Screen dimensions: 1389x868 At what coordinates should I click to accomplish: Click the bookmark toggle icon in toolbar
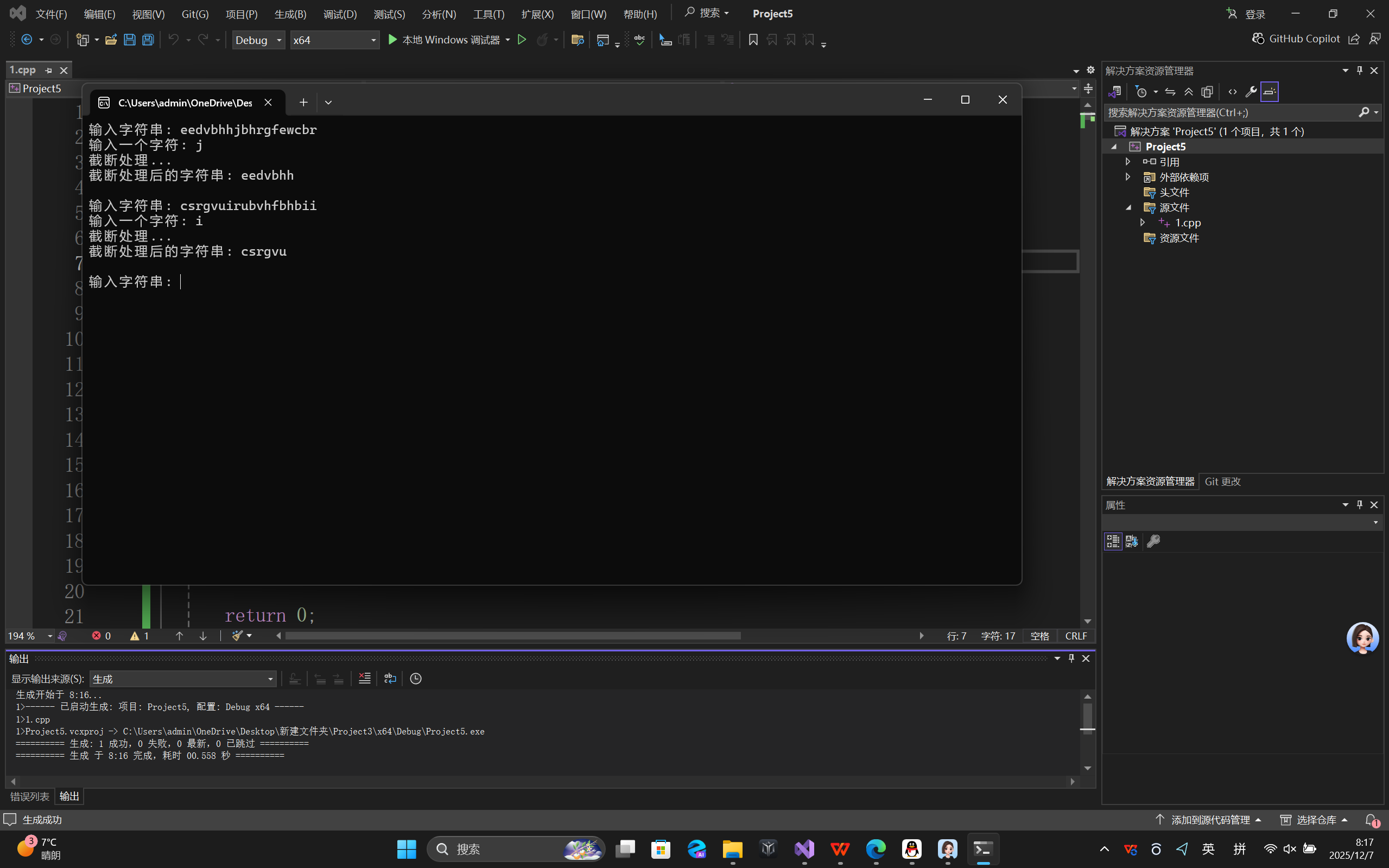click(753, 40)
